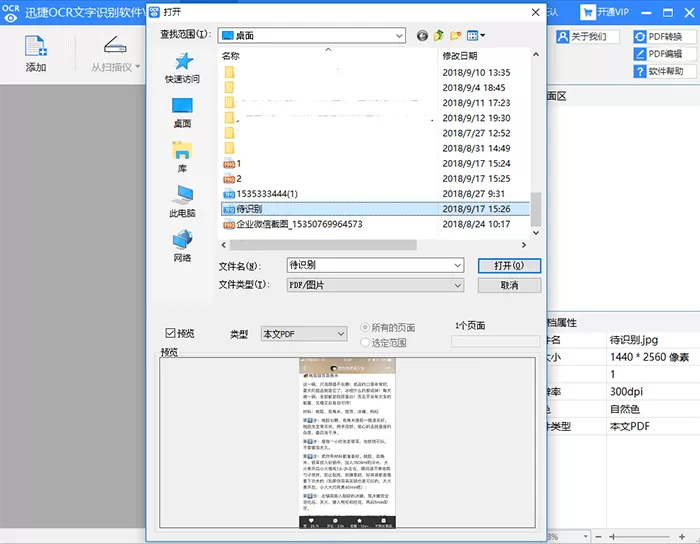Select 选定范围 radio button
This screenshot has height=544, width=700.
click(365, 343)
